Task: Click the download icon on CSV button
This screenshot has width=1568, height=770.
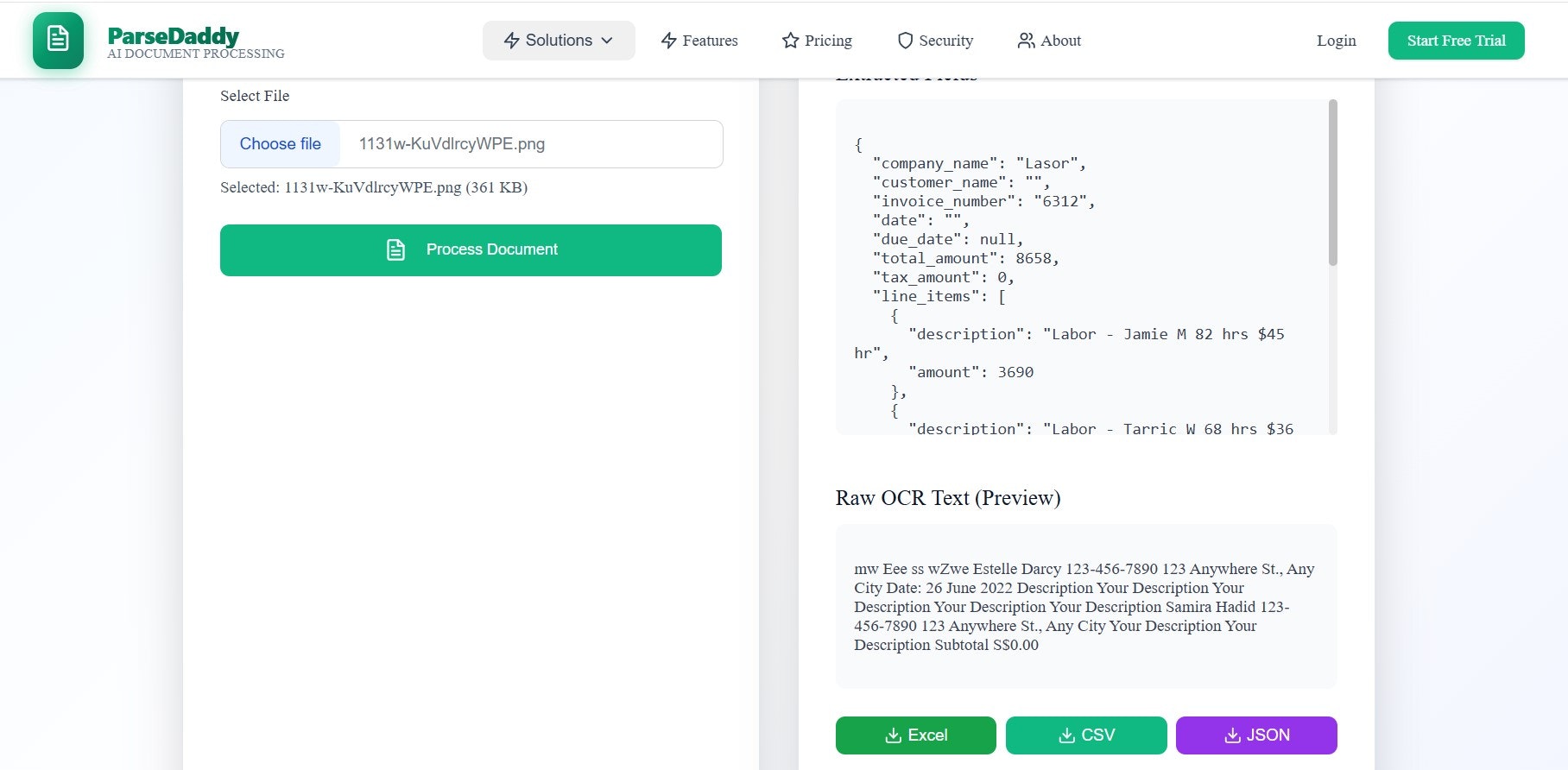Action: coord(1066,735)
